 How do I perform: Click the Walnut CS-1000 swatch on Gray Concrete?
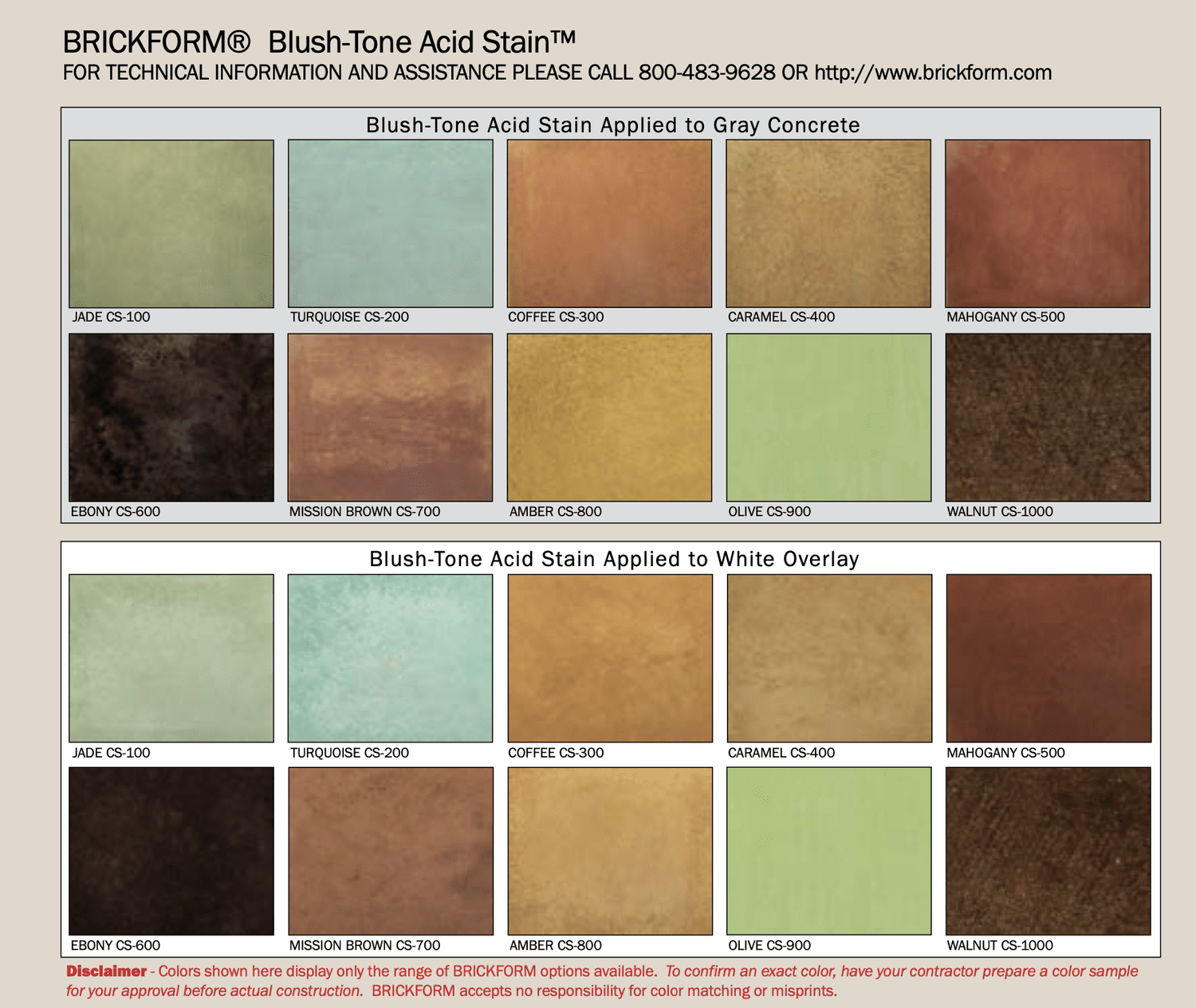1048,418
